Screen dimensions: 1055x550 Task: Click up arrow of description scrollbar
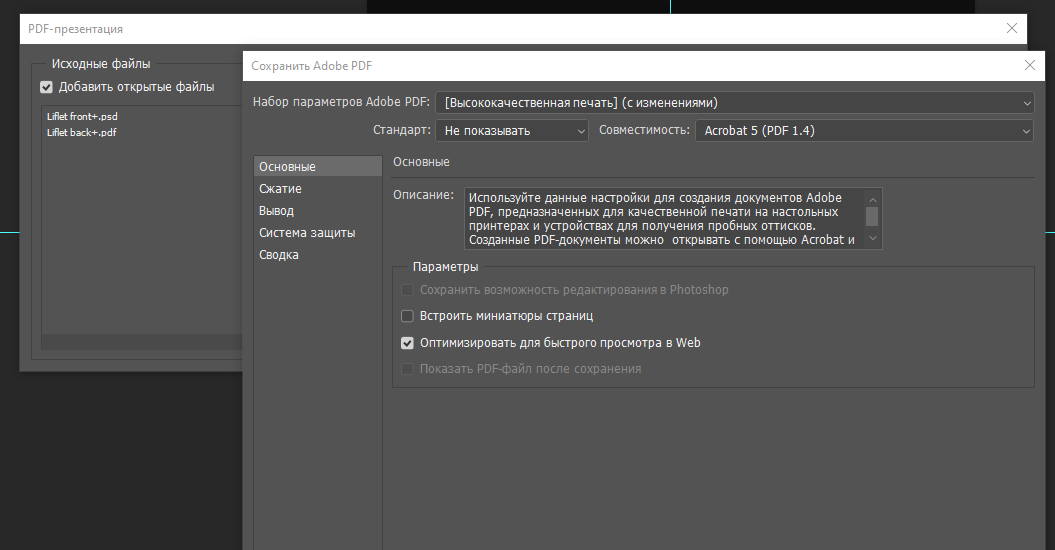(x=873, y=199)
